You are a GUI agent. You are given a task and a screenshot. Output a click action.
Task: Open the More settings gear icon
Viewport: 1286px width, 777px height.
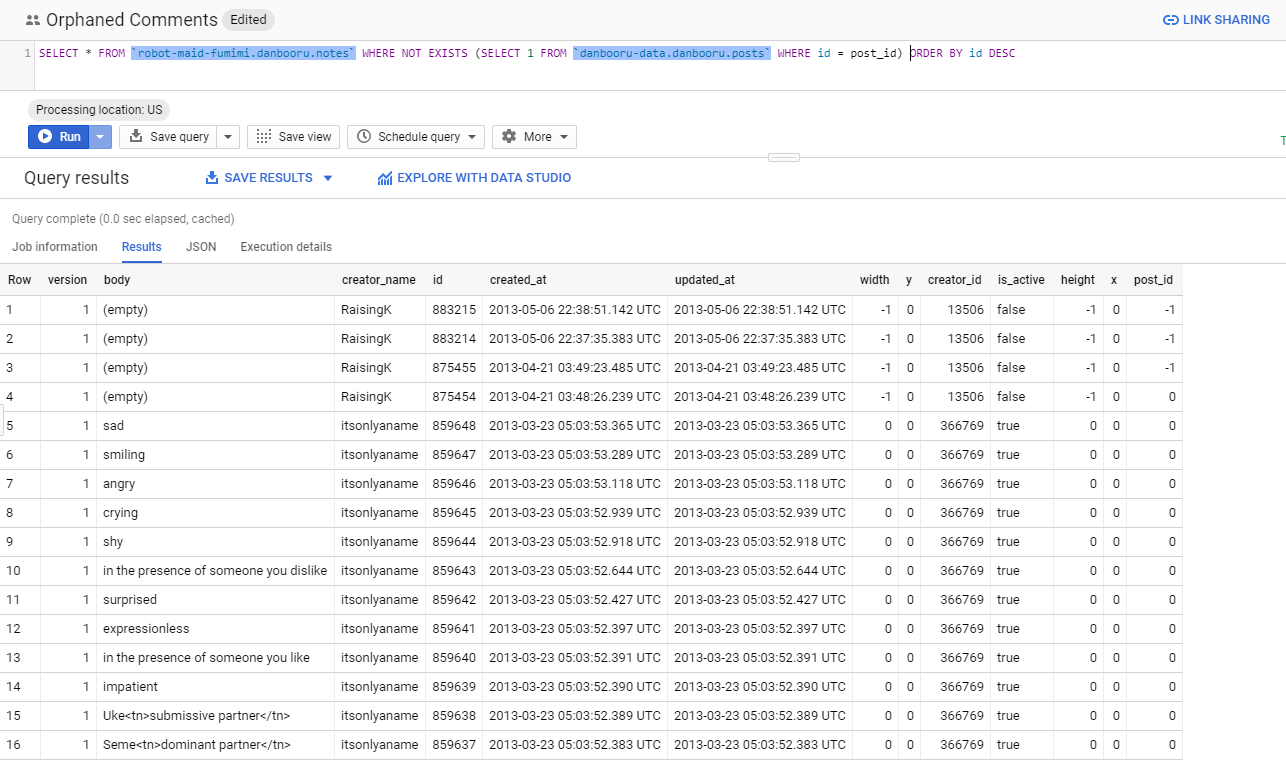point(508,136)
